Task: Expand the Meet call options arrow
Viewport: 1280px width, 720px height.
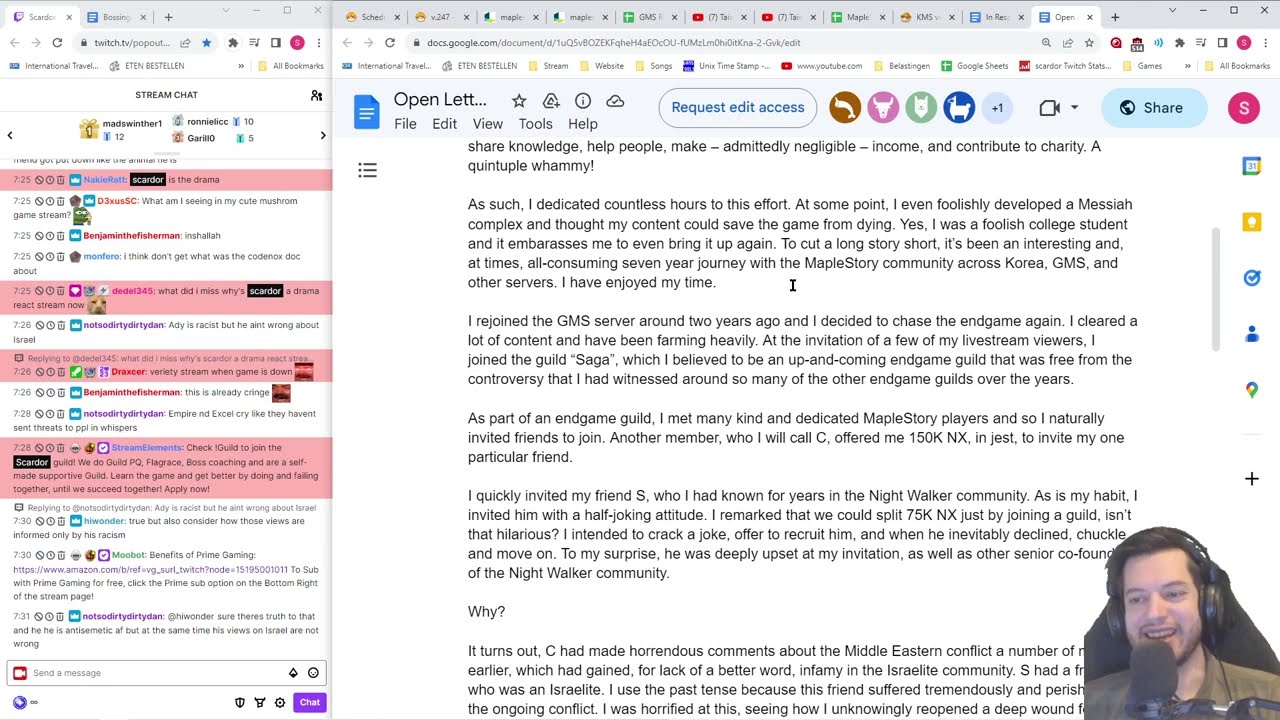Action: [x=1074, y=108]
